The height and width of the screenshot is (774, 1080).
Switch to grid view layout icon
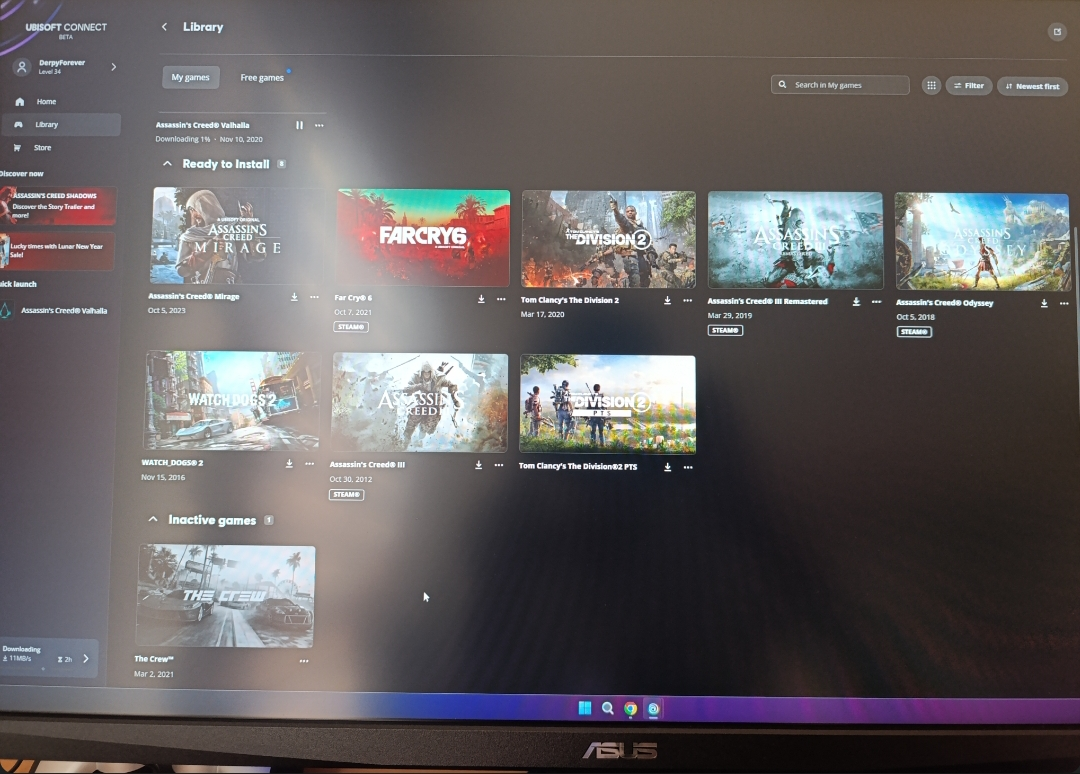(x=931, y=85)
